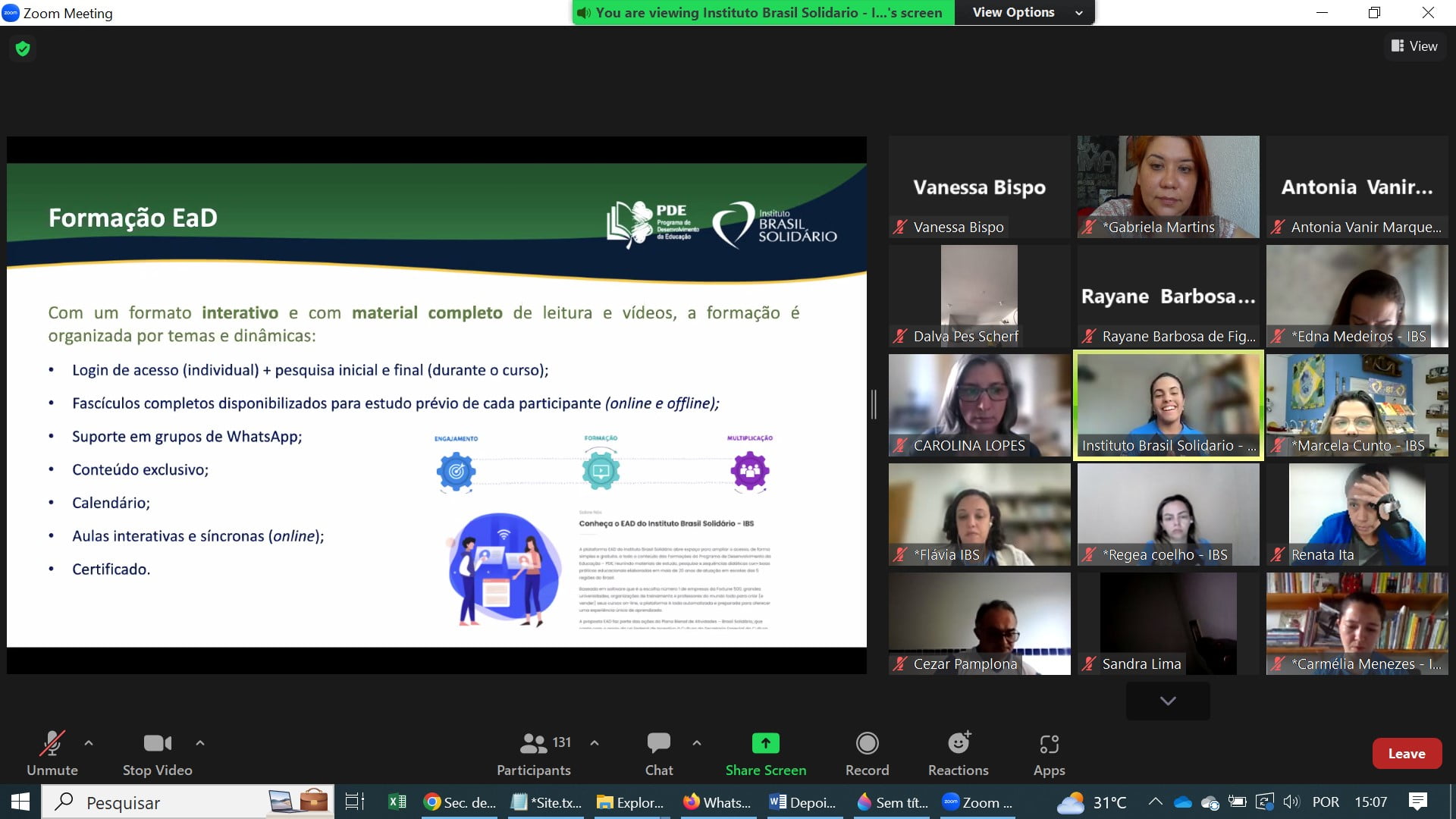Start recording with the Record icon
The width and height of the screenshot is (1456, 819).
[x=867, y=743]
